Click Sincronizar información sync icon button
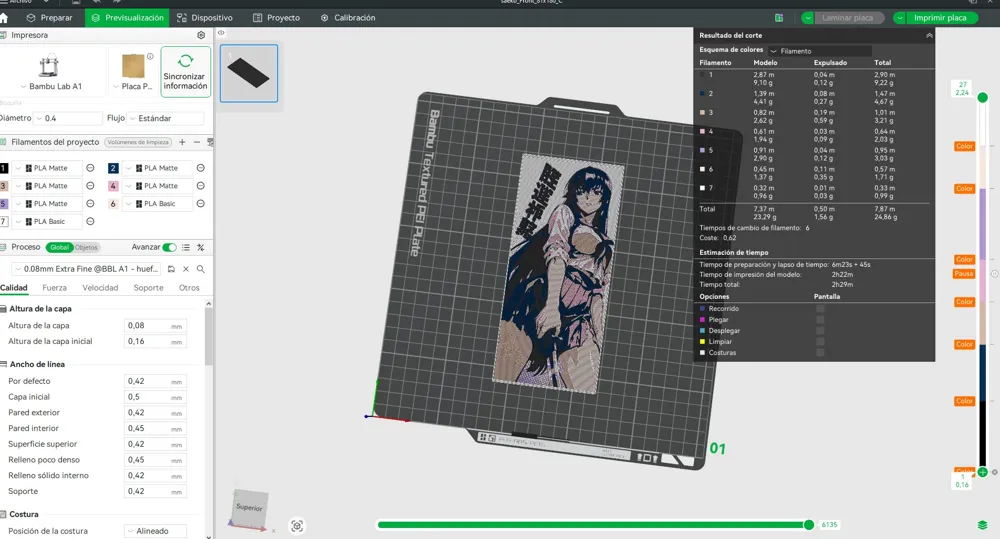This screenshot has height=539, width=1000. click(x=186, y=71)
